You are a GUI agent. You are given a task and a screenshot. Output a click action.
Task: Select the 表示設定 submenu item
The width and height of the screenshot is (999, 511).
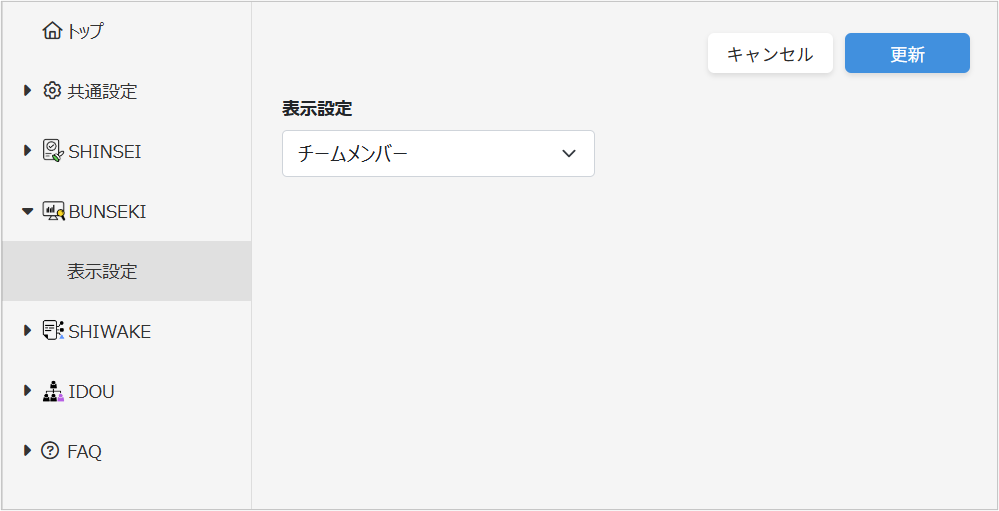(102, 271)
